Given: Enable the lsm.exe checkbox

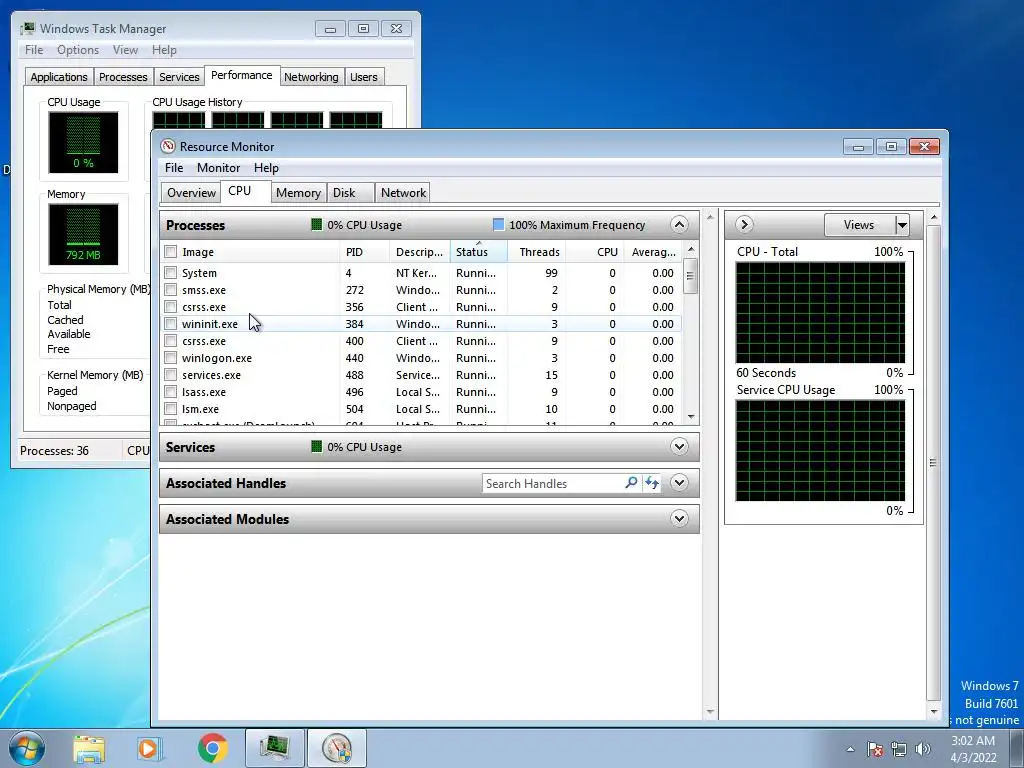Looking at the screenshot, I should (170, 409).
